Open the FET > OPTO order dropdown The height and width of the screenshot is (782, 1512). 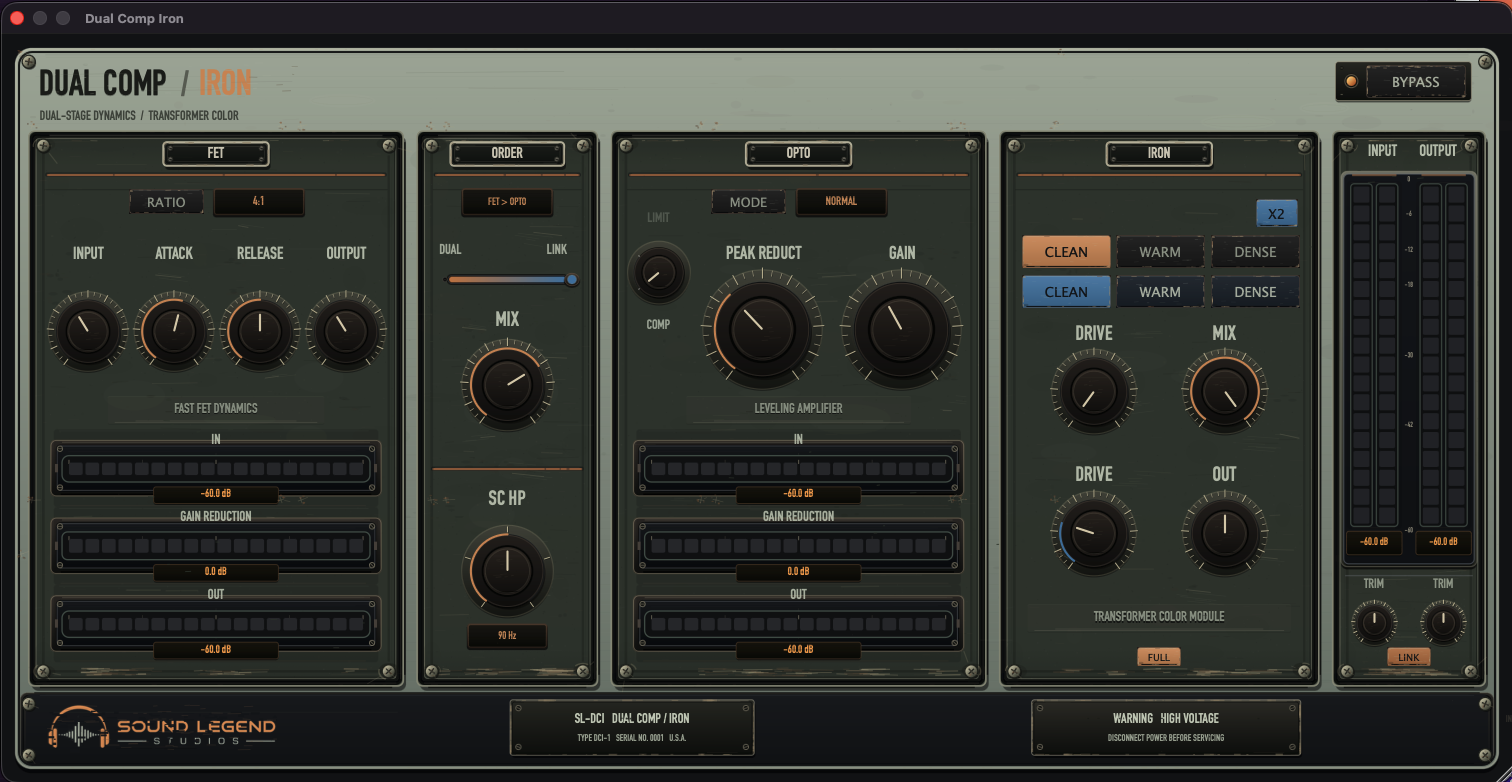point(507,202)
